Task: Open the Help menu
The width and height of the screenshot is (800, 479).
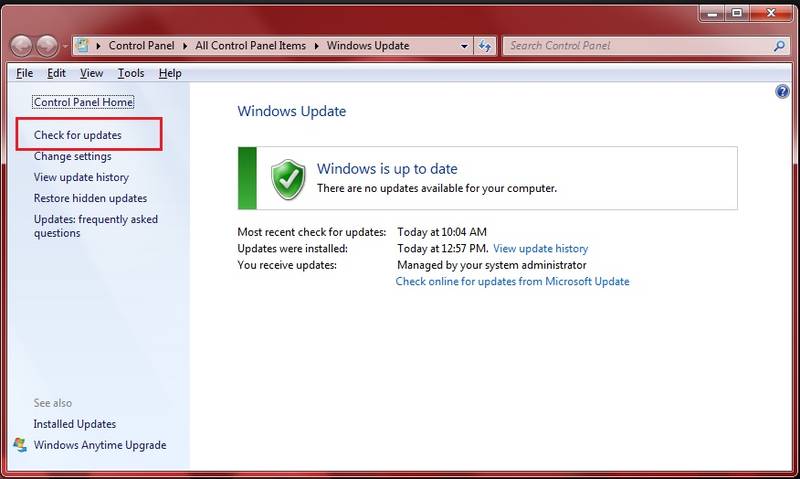Action: (170, 73)
